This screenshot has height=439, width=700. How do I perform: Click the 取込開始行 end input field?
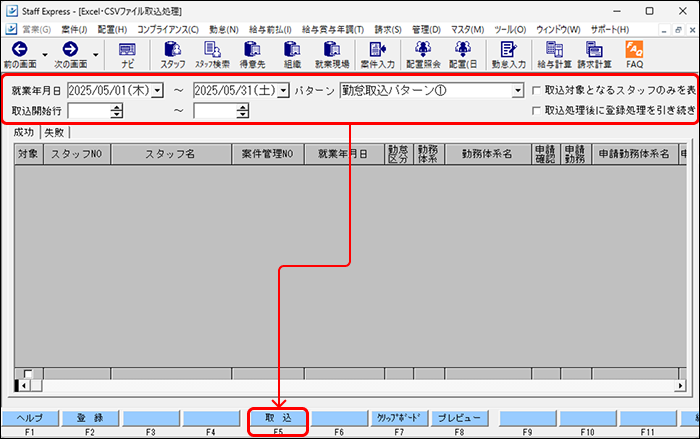coord(215,111)
